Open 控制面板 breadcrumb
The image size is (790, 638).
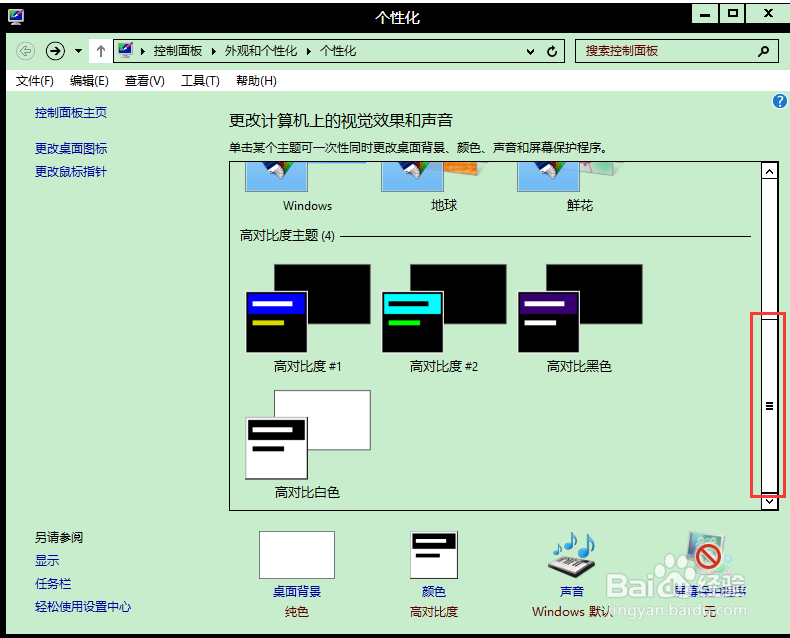tap(178, 51)
